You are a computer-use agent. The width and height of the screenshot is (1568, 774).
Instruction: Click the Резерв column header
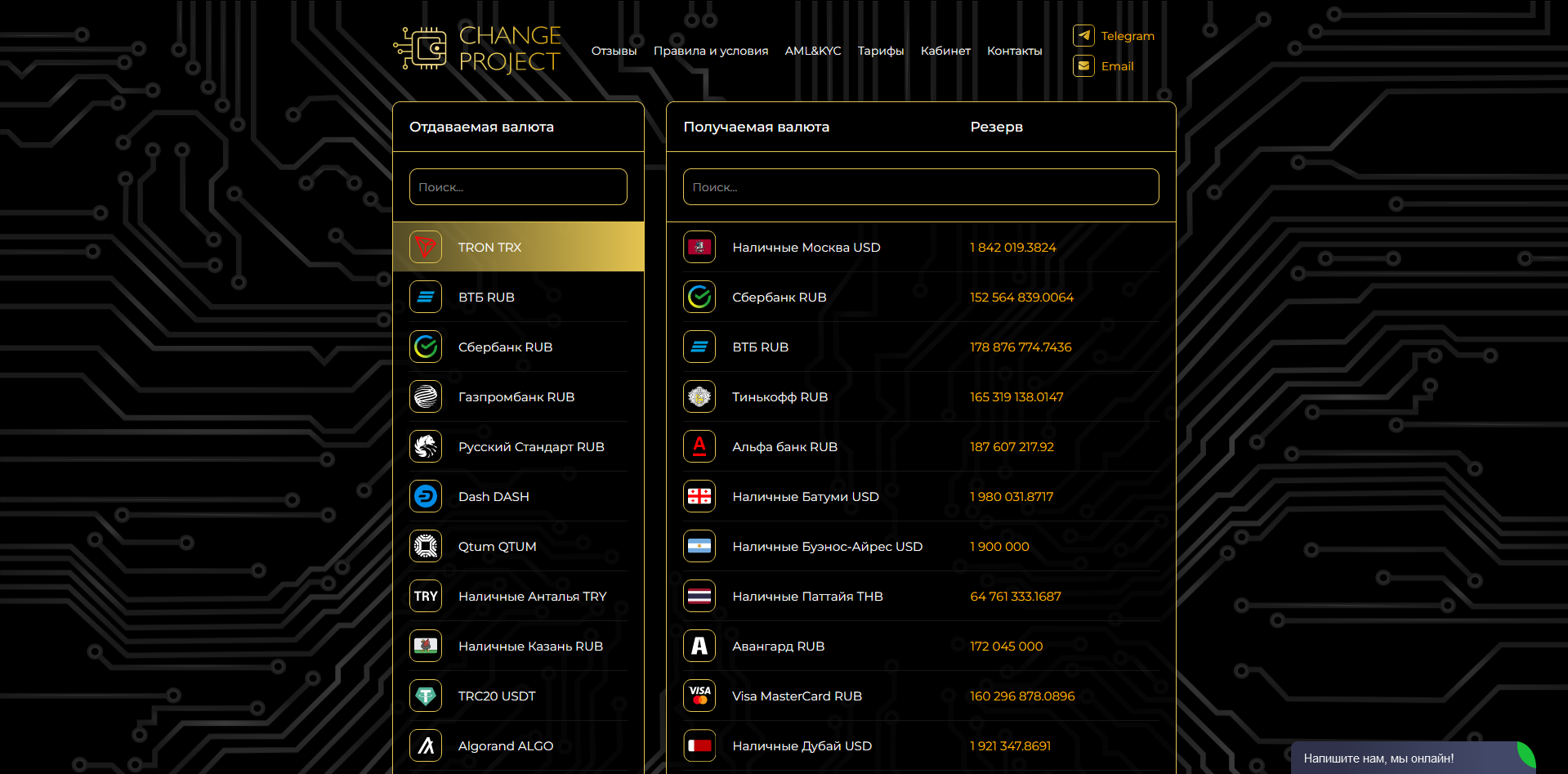997,127
